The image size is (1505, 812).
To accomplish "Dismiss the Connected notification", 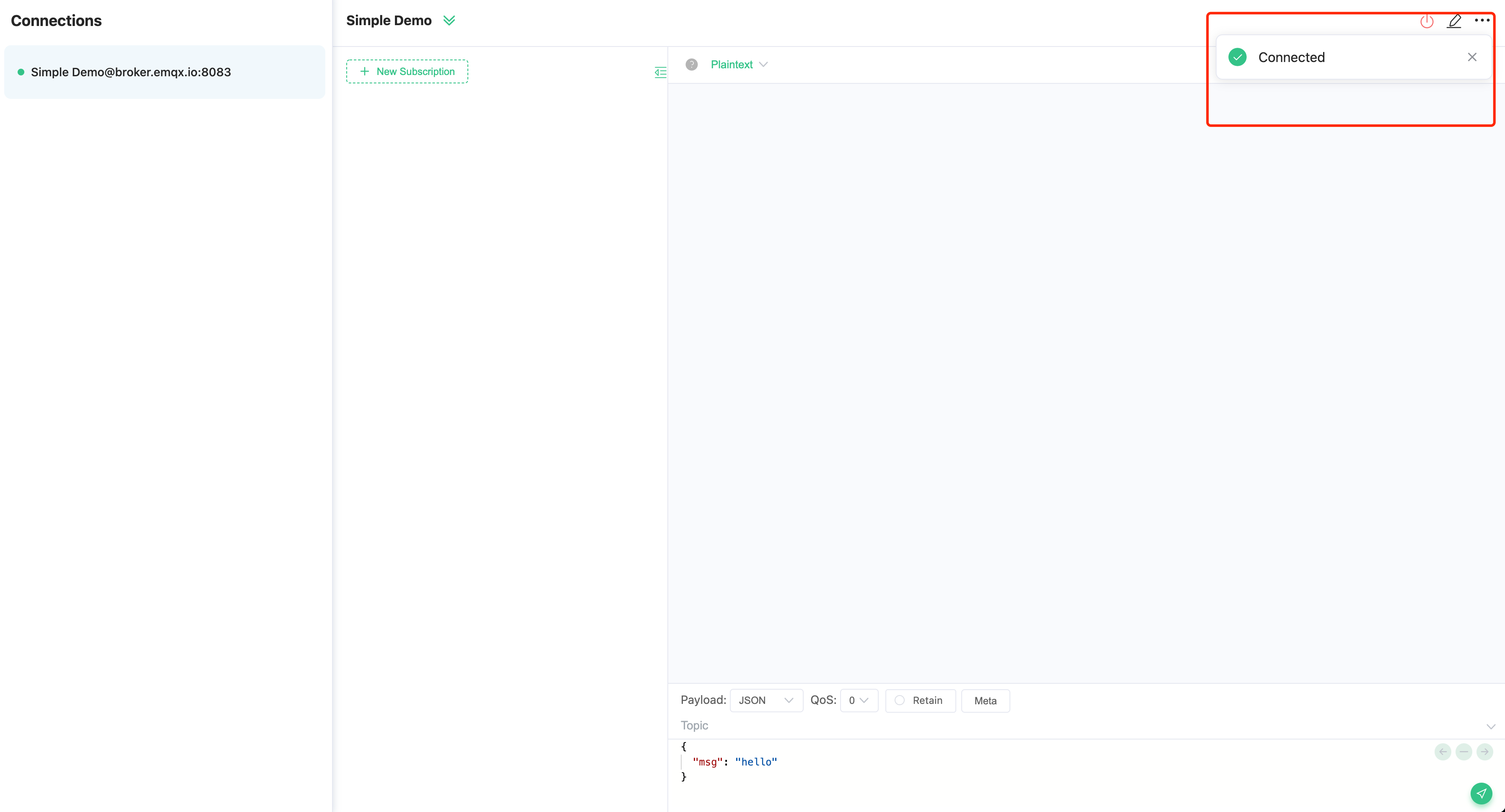I will point(1471,57).
